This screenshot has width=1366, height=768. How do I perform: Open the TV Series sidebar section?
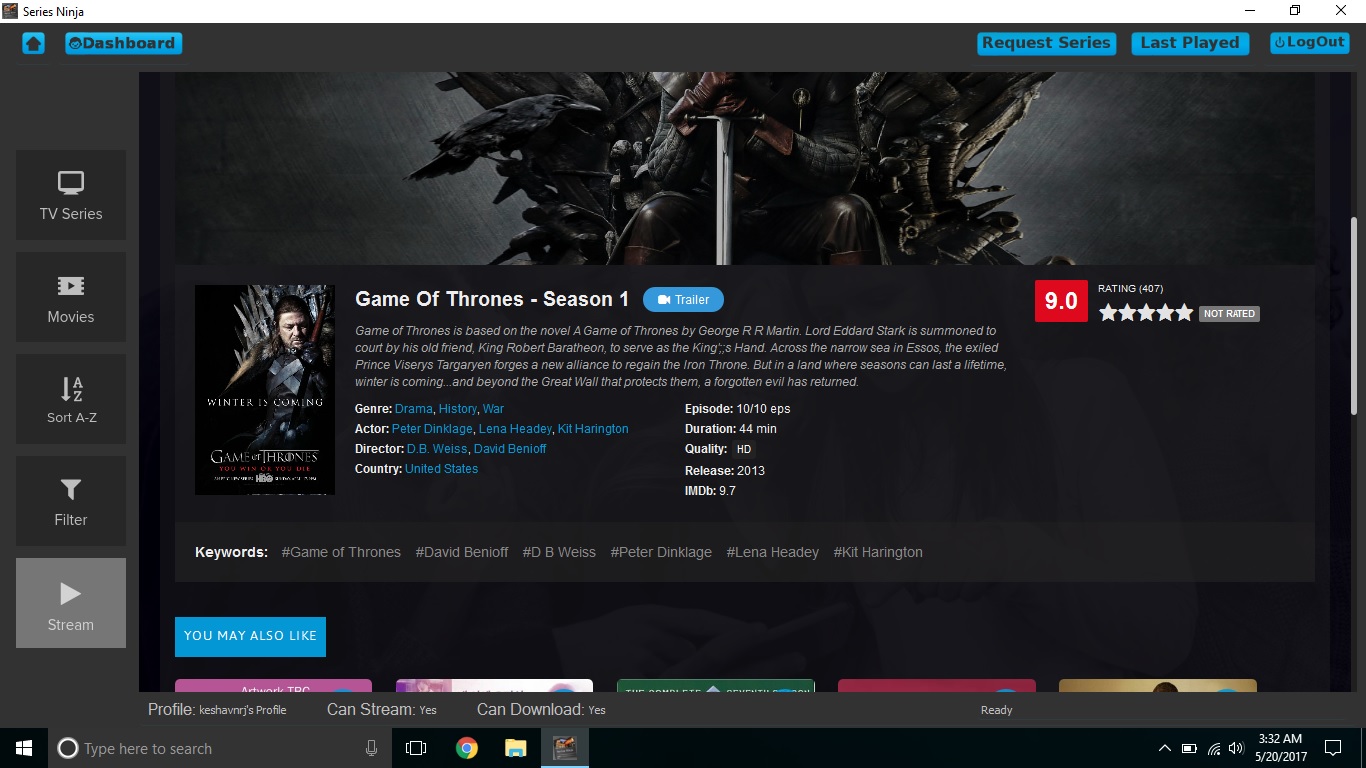point(71,195)
